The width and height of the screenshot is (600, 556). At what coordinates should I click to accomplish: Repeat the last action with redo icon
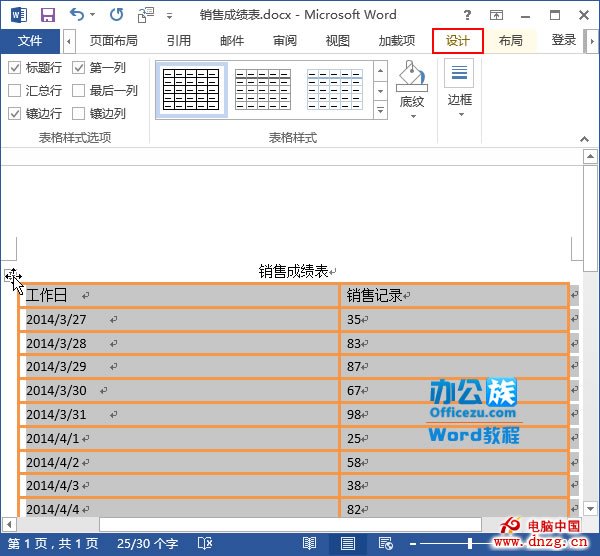point(116,15)
